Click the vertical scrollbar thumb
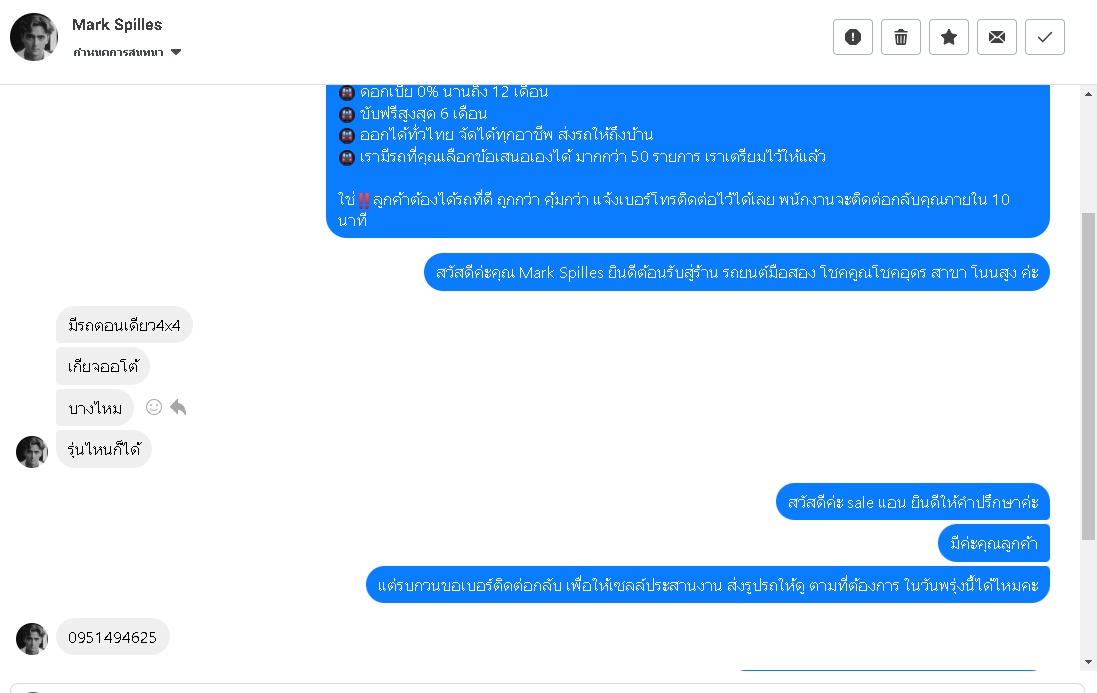Screen dimensions: 1097x693 1088,376
